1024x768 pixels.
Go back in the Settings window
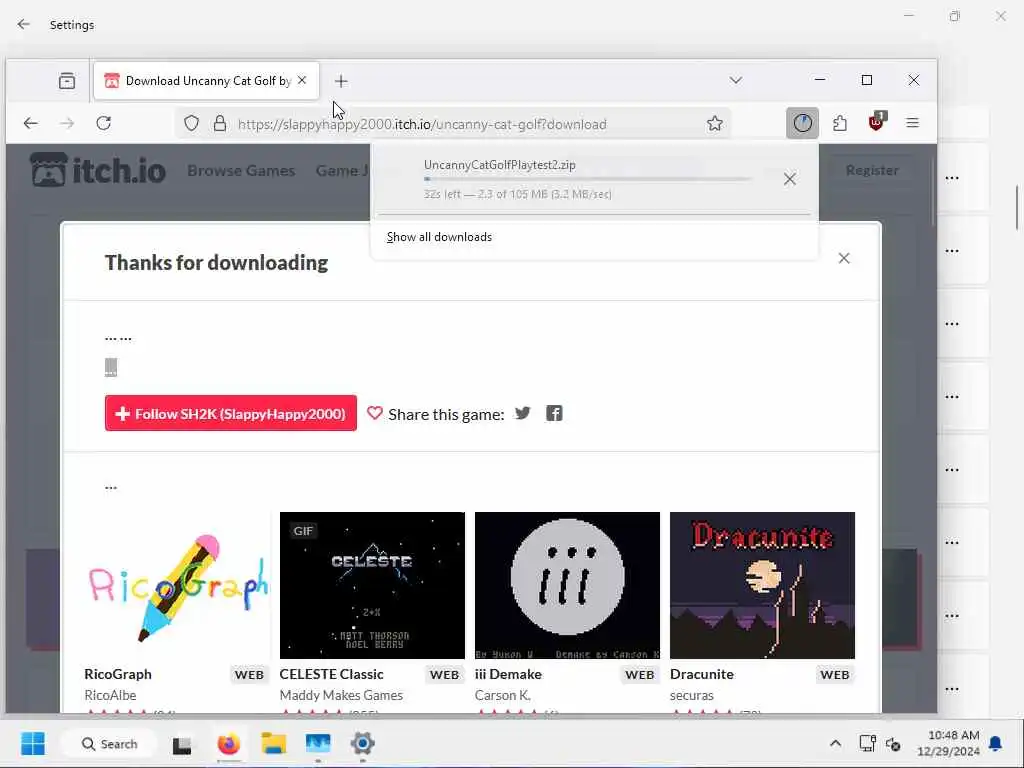[x=24, y=24]
